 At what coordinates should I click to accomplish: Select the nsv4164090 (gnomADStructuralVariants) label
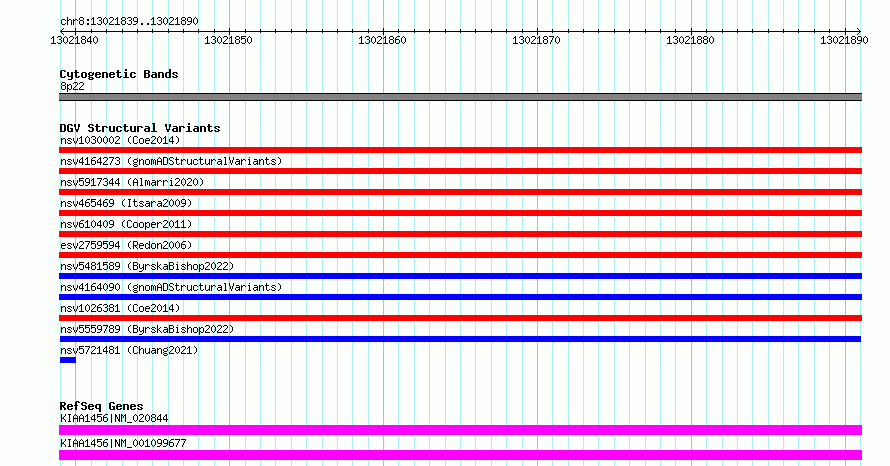[x=171, y=287]
